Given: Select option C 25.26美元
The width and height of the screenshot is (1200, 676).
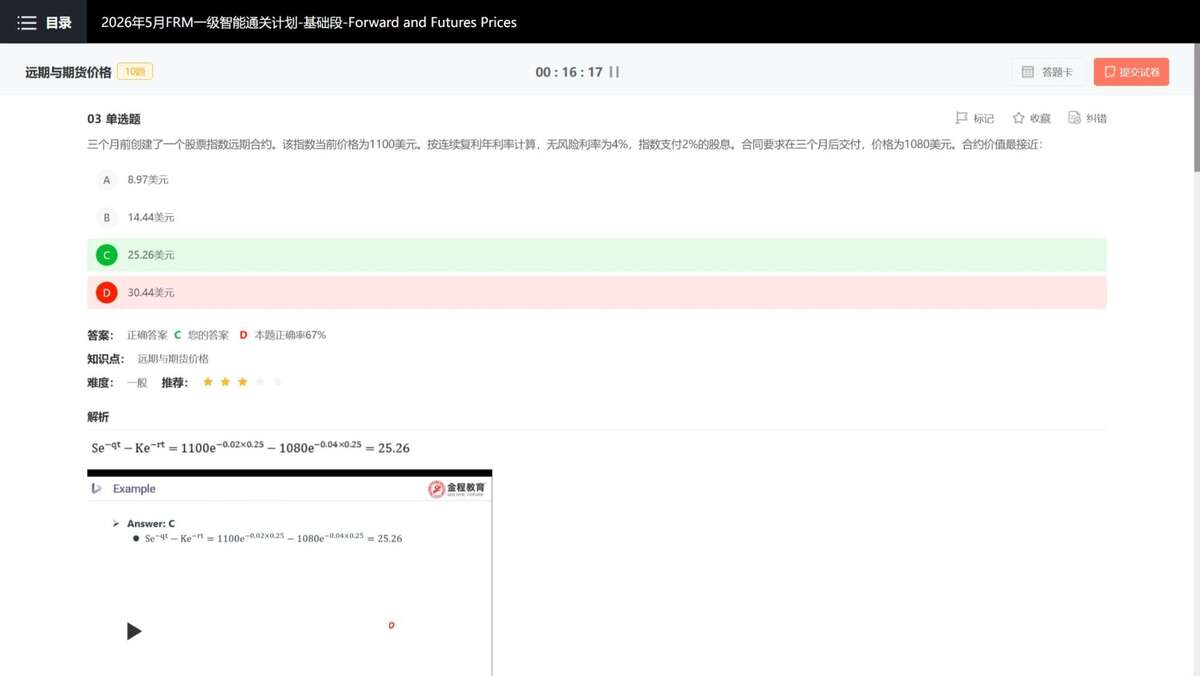Looking at the screenshot, I should [597, 255].
